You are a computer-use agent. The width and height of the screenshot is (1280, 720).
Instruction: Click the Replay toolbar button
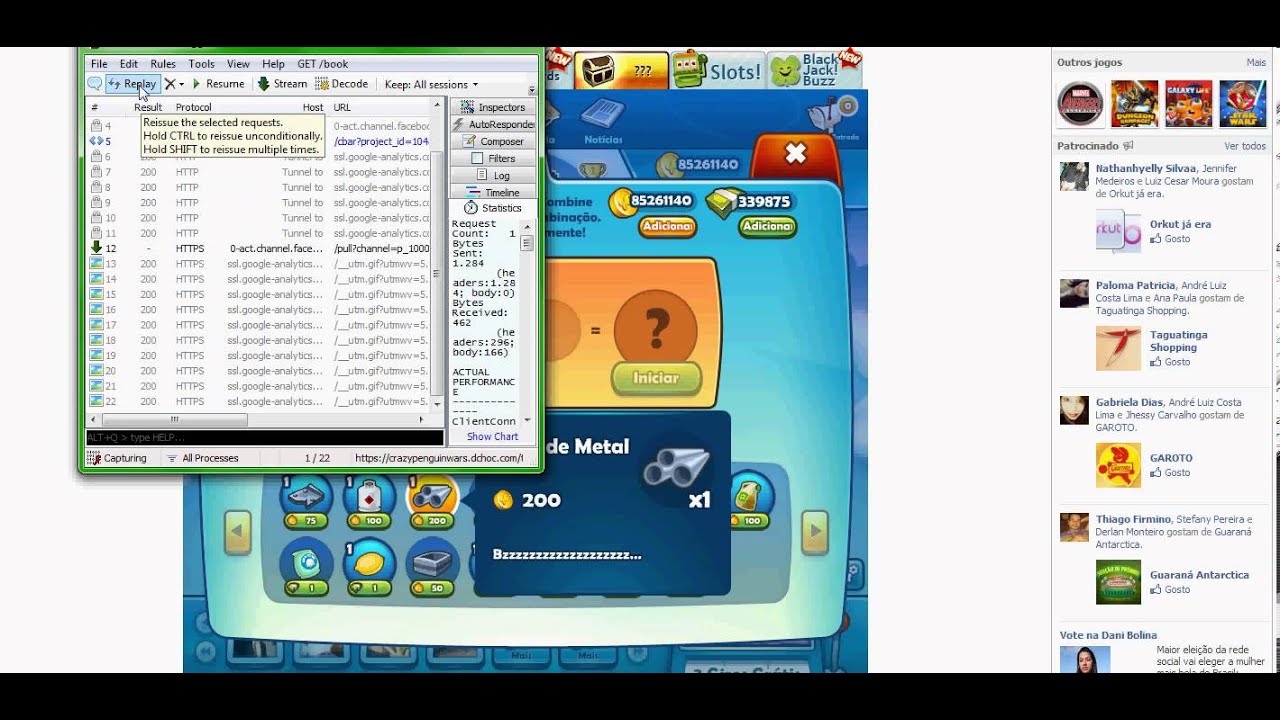[133, 84]
